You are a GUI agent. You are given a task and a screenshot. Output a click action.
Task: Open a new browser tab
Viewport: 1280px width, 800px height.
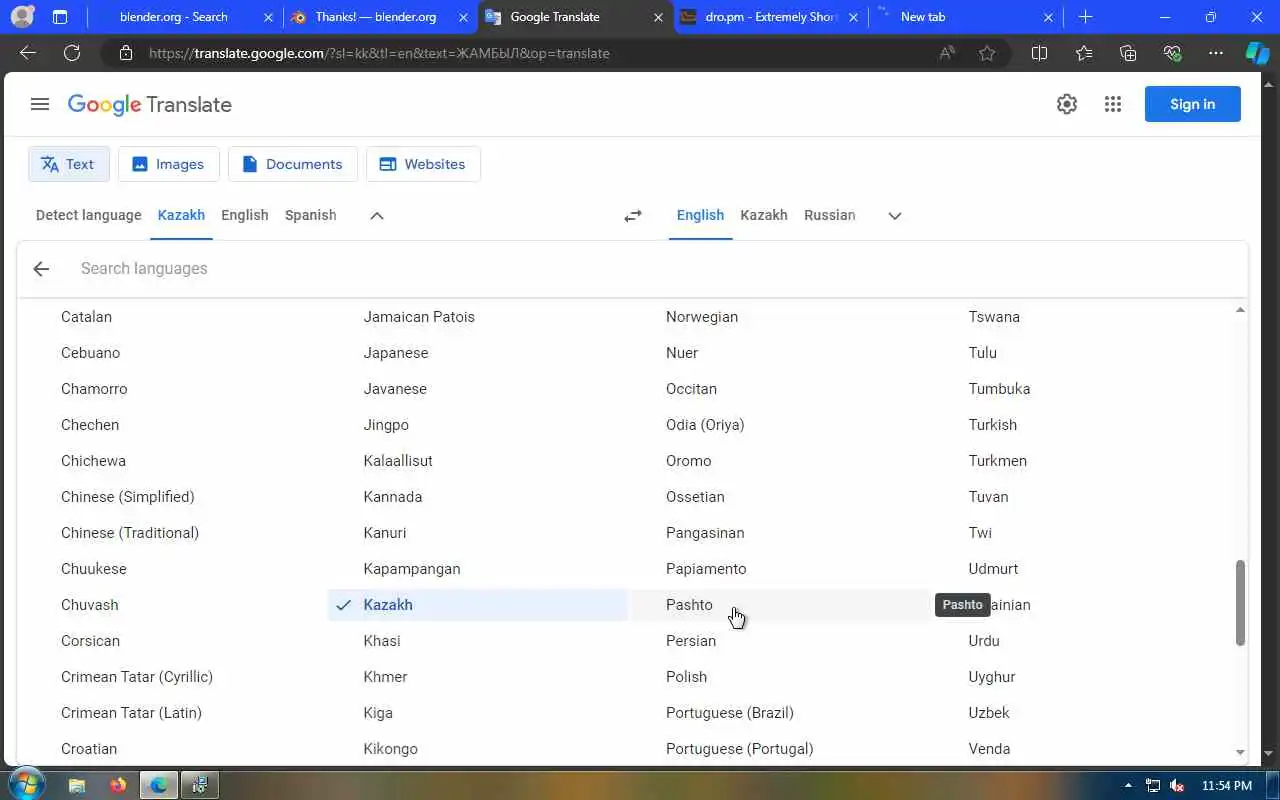click(x=1086, y=17)
